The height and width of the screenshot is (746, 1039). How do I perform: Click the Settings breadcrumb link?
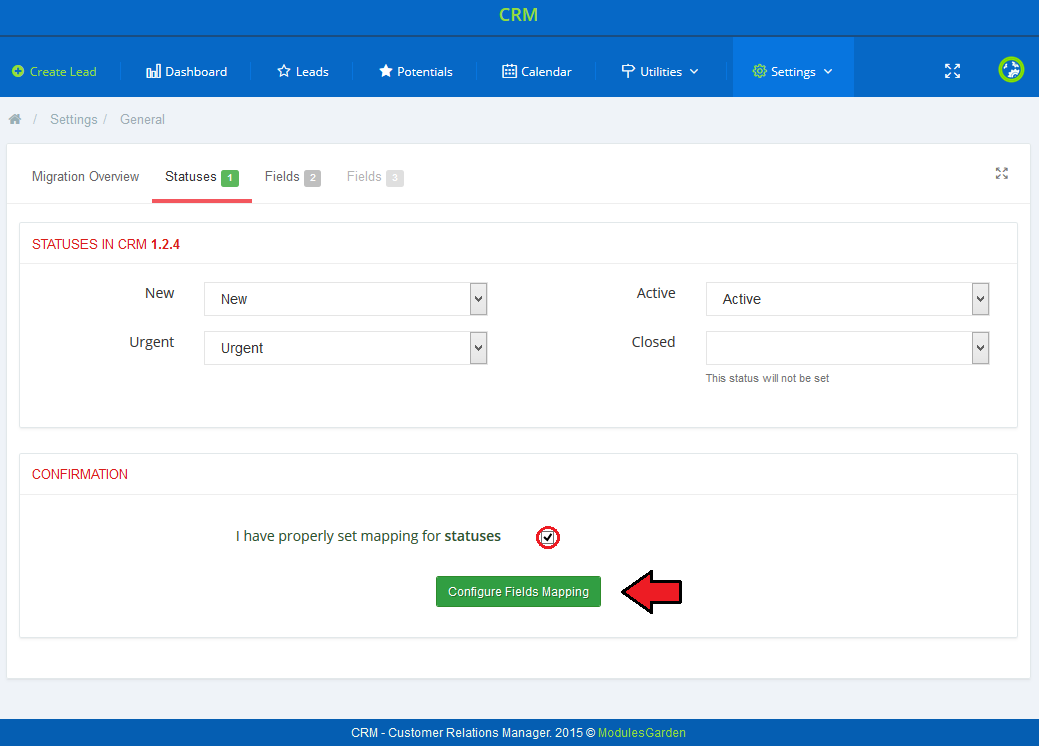(x=74, y=119)
